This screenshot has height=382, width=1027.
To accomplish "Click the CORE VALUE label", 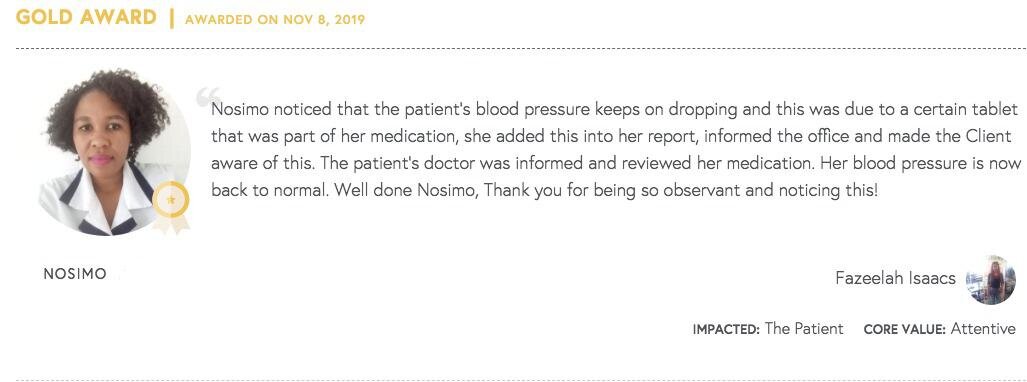I will point(905,330).
